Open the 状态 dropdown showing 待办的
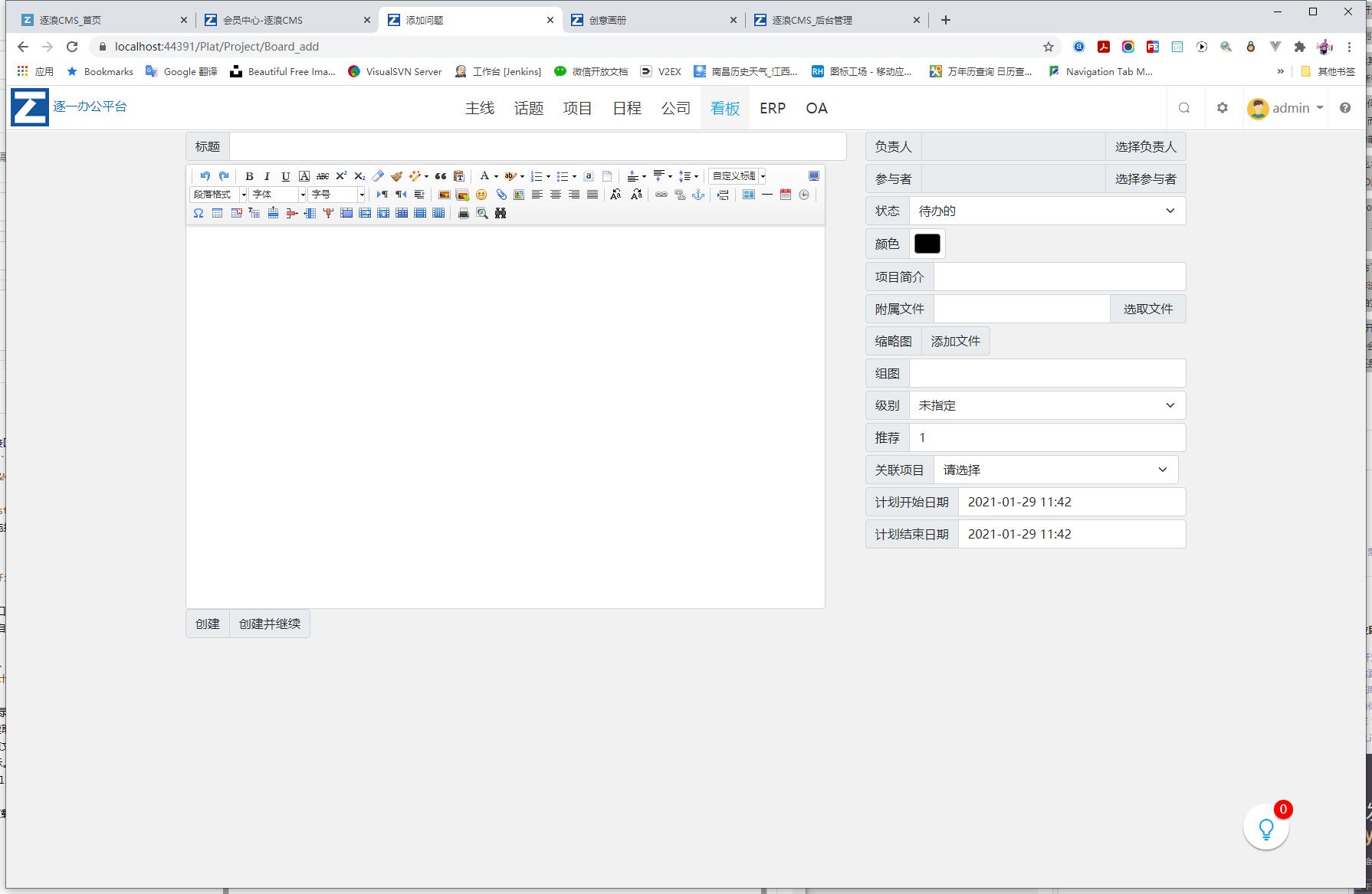This screenshot has height=894, width=1372. click(x=1048, y=210)
